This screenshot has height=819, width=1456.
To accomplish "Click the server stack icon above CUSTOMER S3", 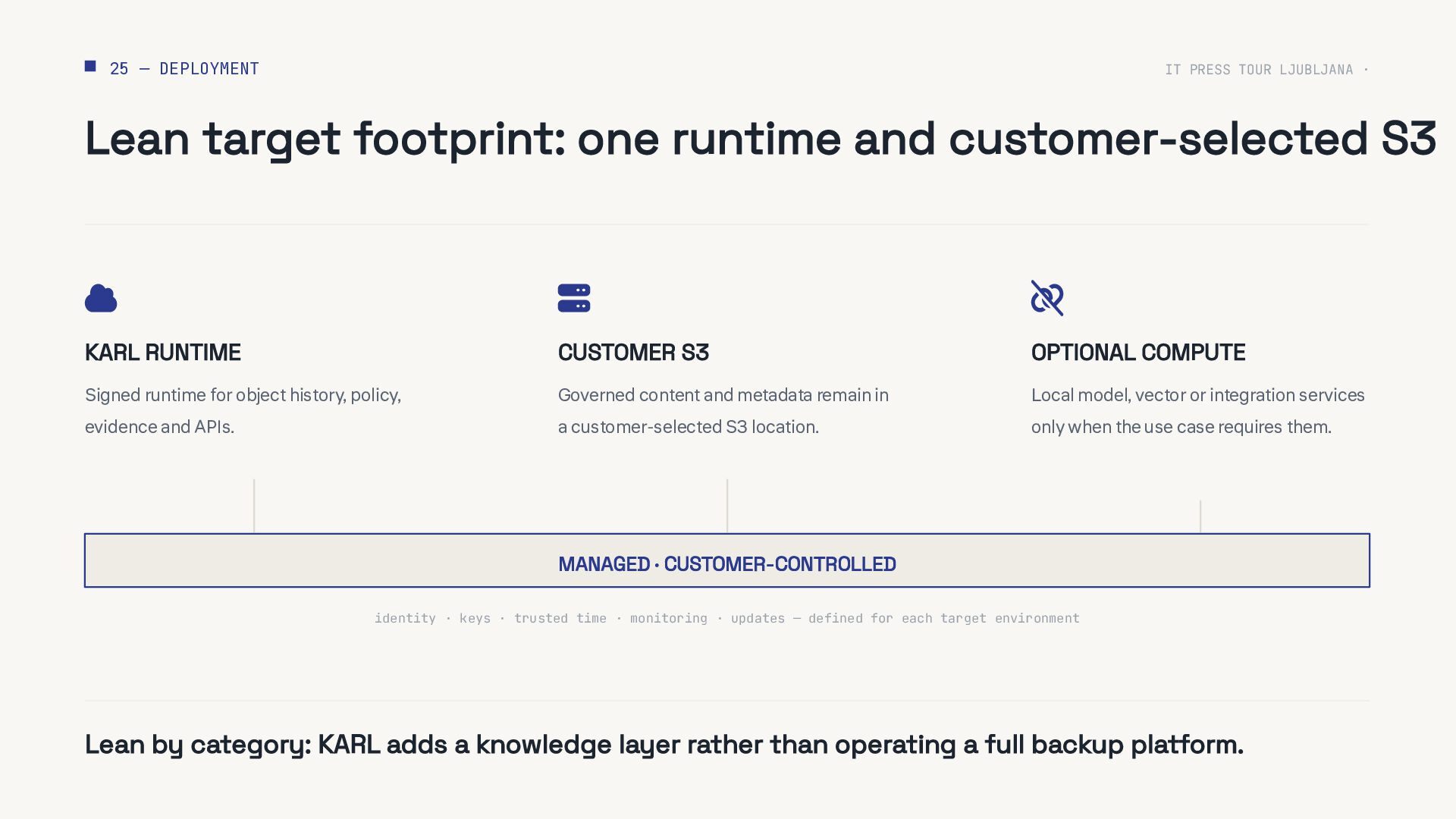I will click(574, 298).
